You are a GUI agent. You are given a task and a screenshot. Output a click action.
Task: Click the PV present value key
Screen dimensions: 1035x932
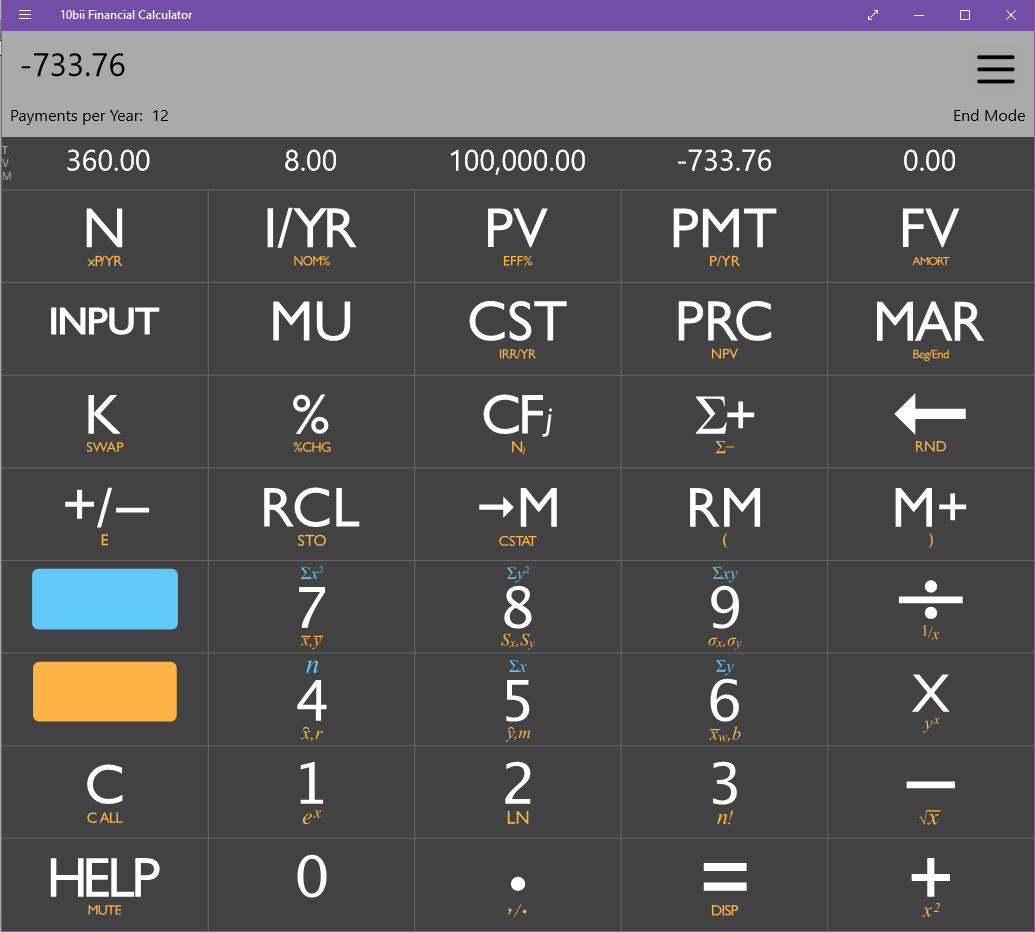tap(518, 236)
